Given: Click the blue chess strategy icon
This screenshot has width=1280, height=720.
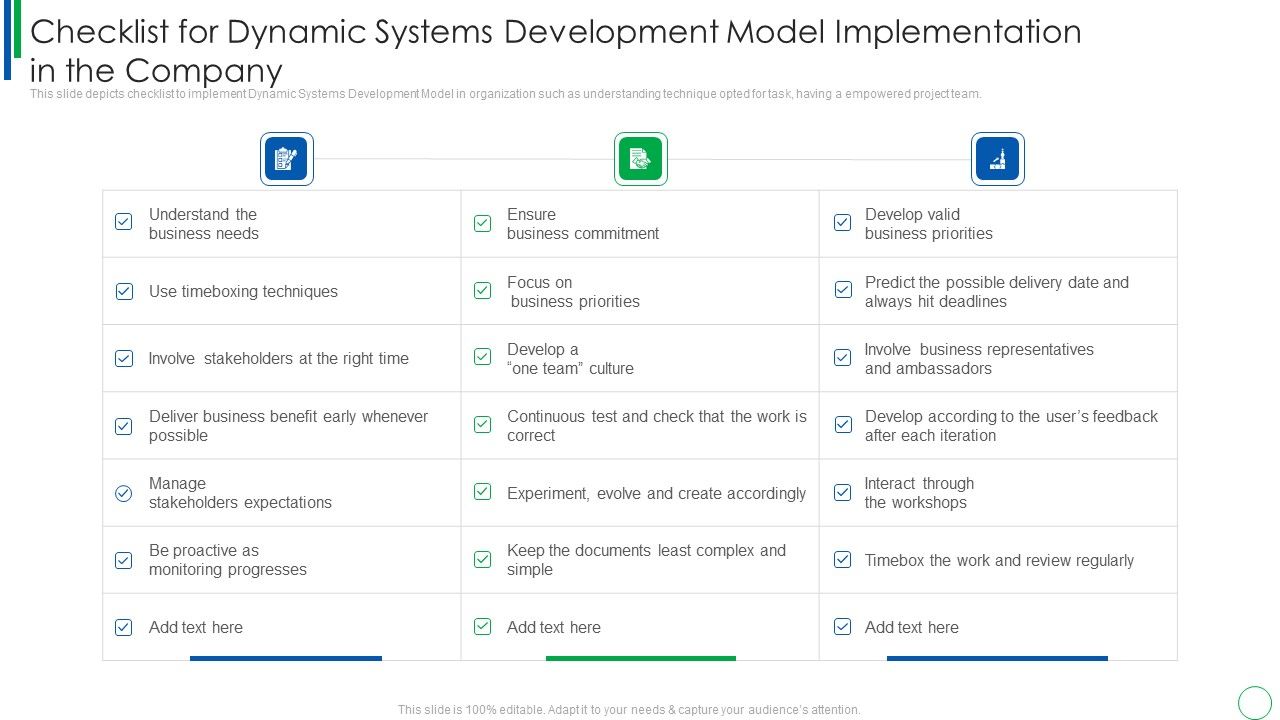Looking at the screenshot, I should [x=998, y=159].
